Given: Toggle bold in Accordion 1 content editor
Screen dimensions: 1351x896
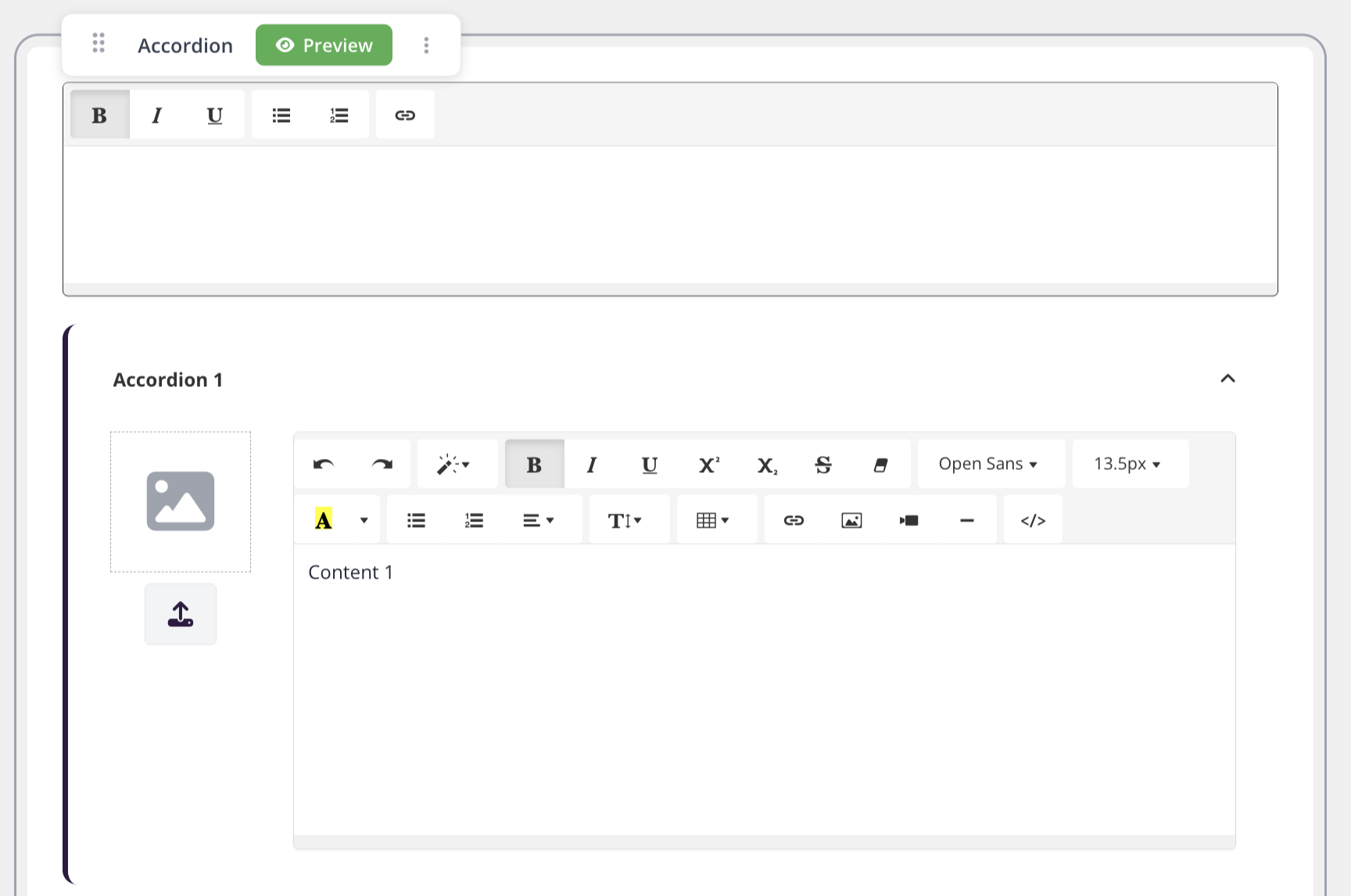Looking at the screenshot, I should [x=534, y=464].
